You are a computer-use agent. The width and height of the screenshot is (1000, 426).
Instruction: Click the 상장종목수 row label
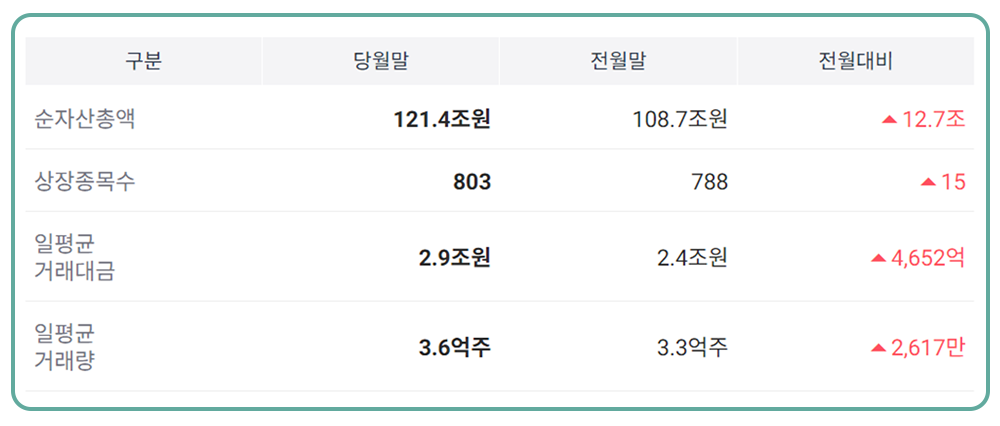[x=84, y=182]
